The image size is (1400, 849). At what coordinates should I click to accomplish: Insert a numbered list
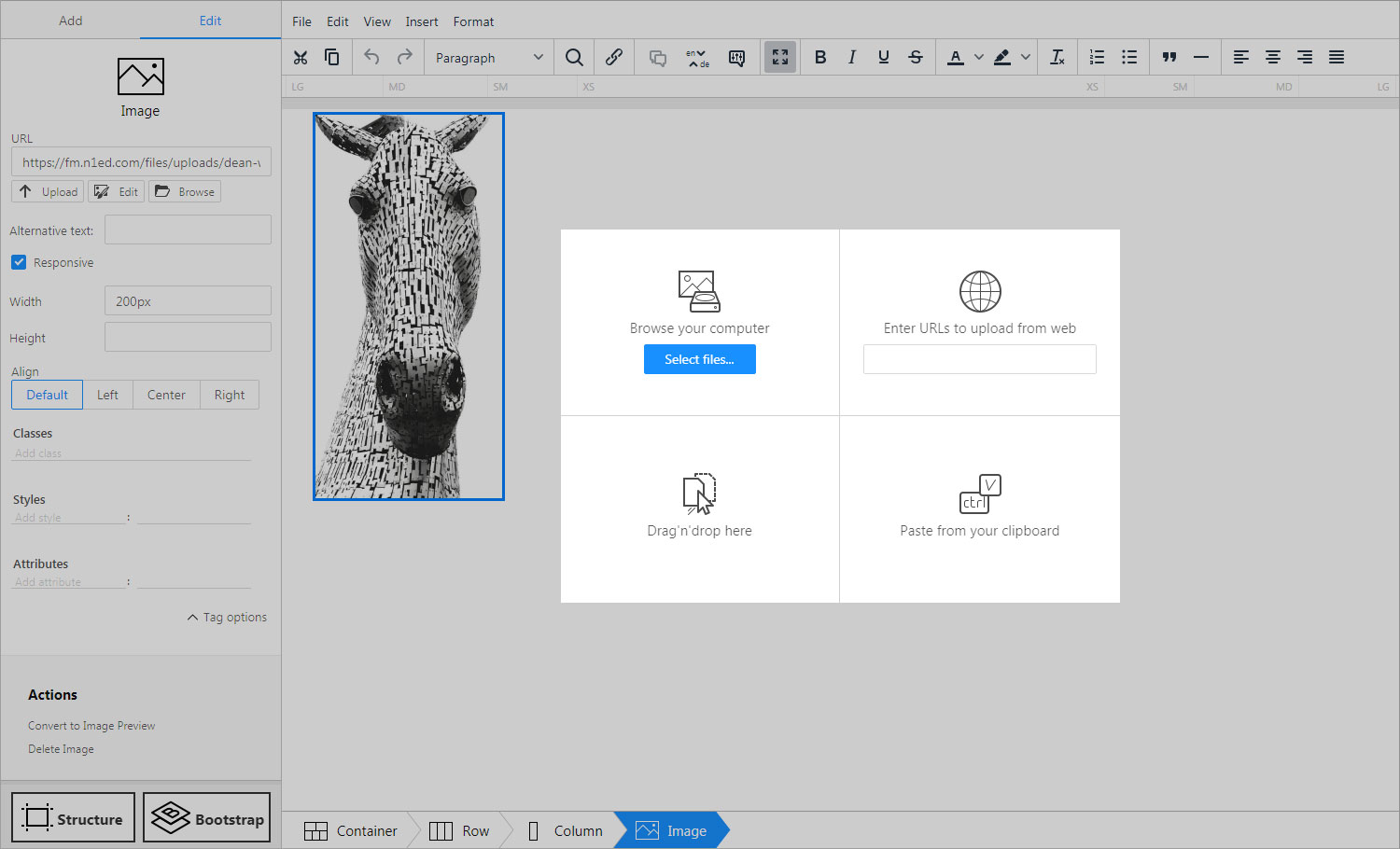(1098, 58)
